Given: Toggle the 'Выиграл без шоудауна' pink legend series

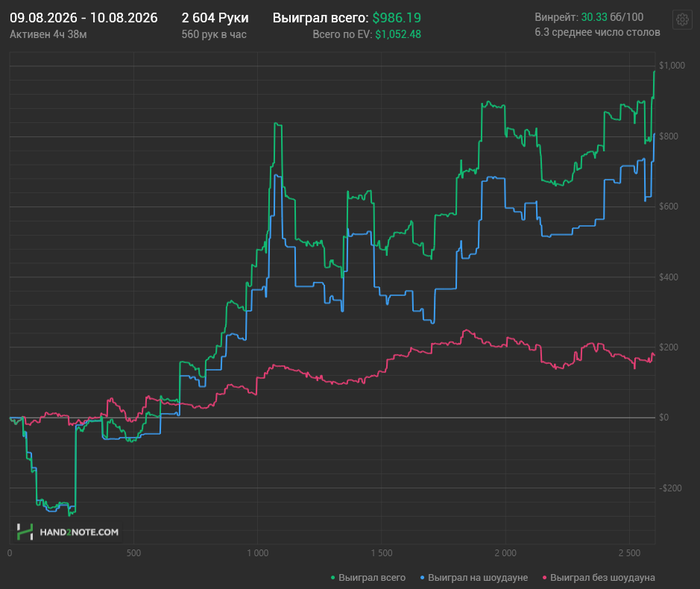Looking at the screenshot, I should tap(599, 577).
